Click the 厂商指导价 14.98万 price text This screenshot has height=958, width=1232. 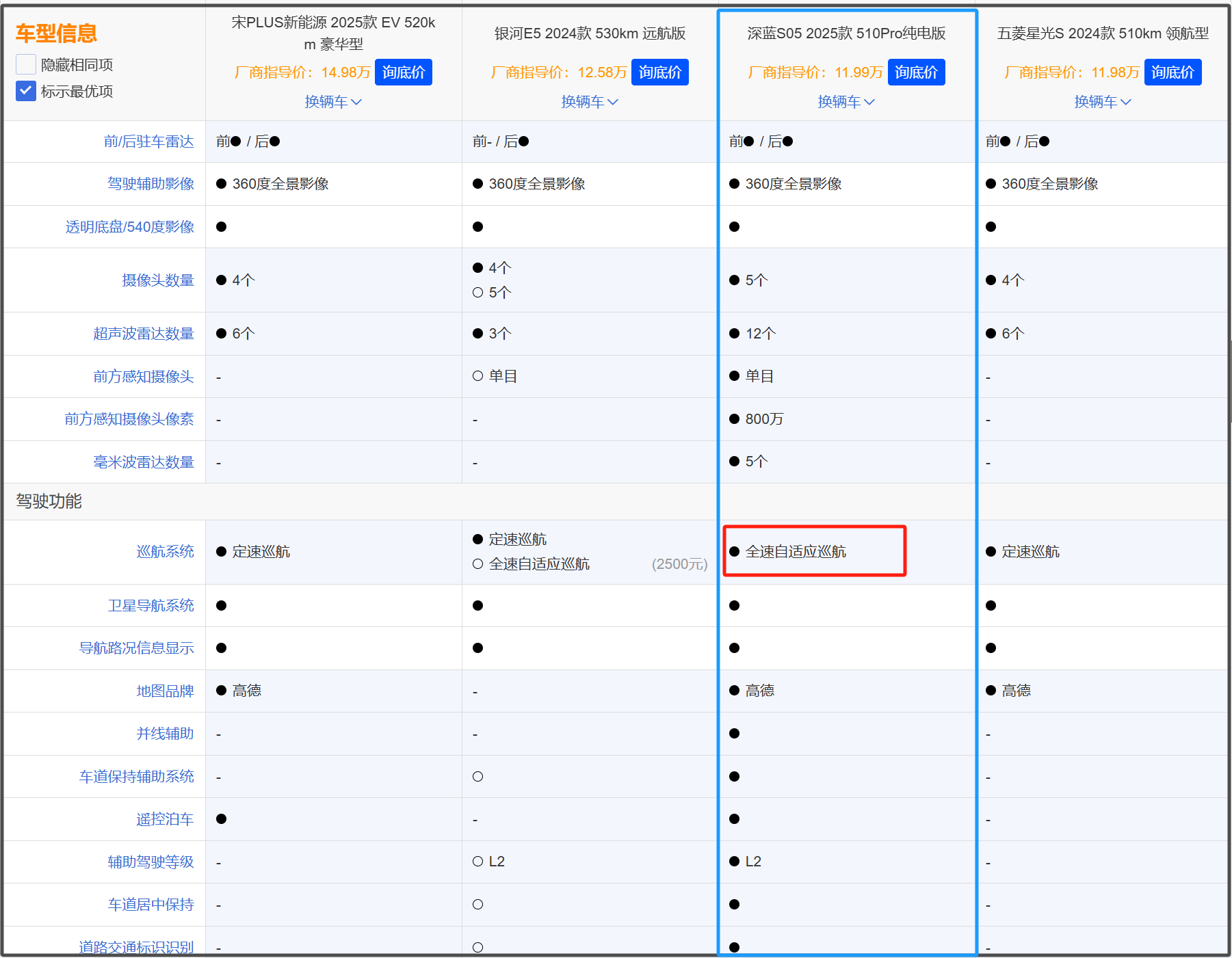[x=302, y=72]
